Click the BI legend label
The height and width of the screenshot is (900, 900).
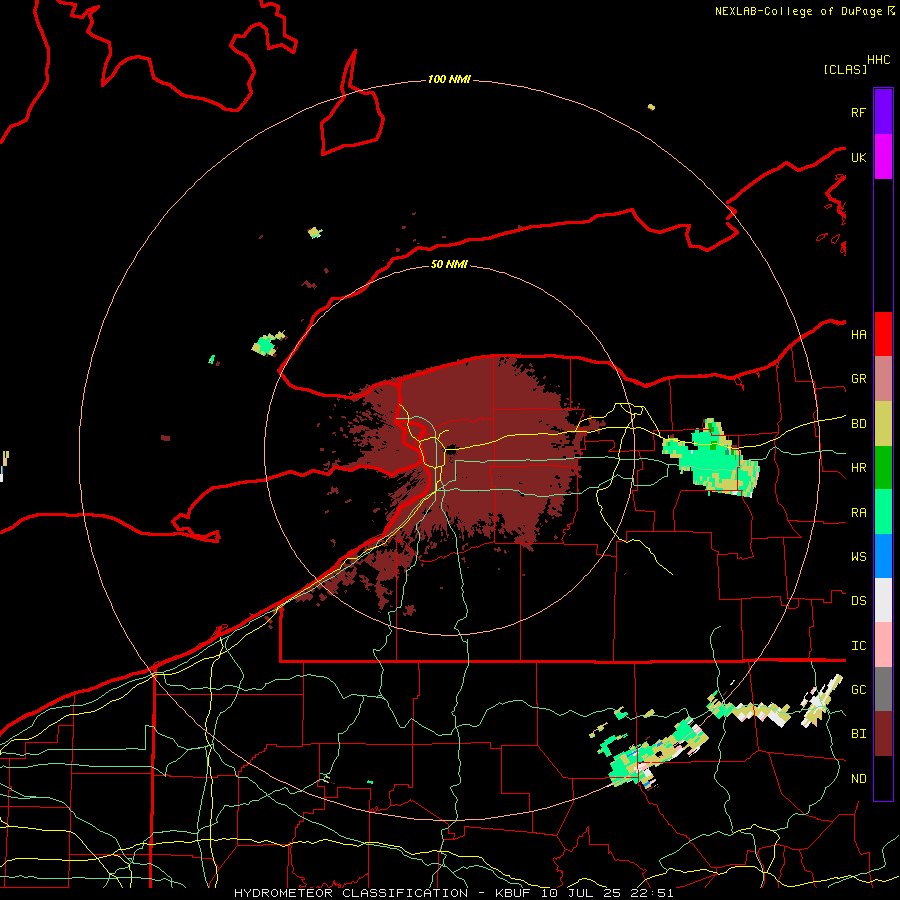[x=858, y=734]
